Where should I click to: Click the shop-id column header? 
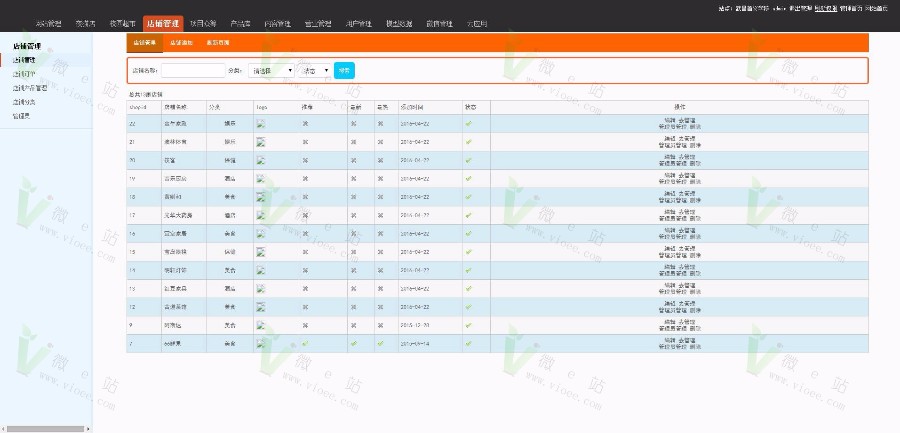click(x=144, y=107)
